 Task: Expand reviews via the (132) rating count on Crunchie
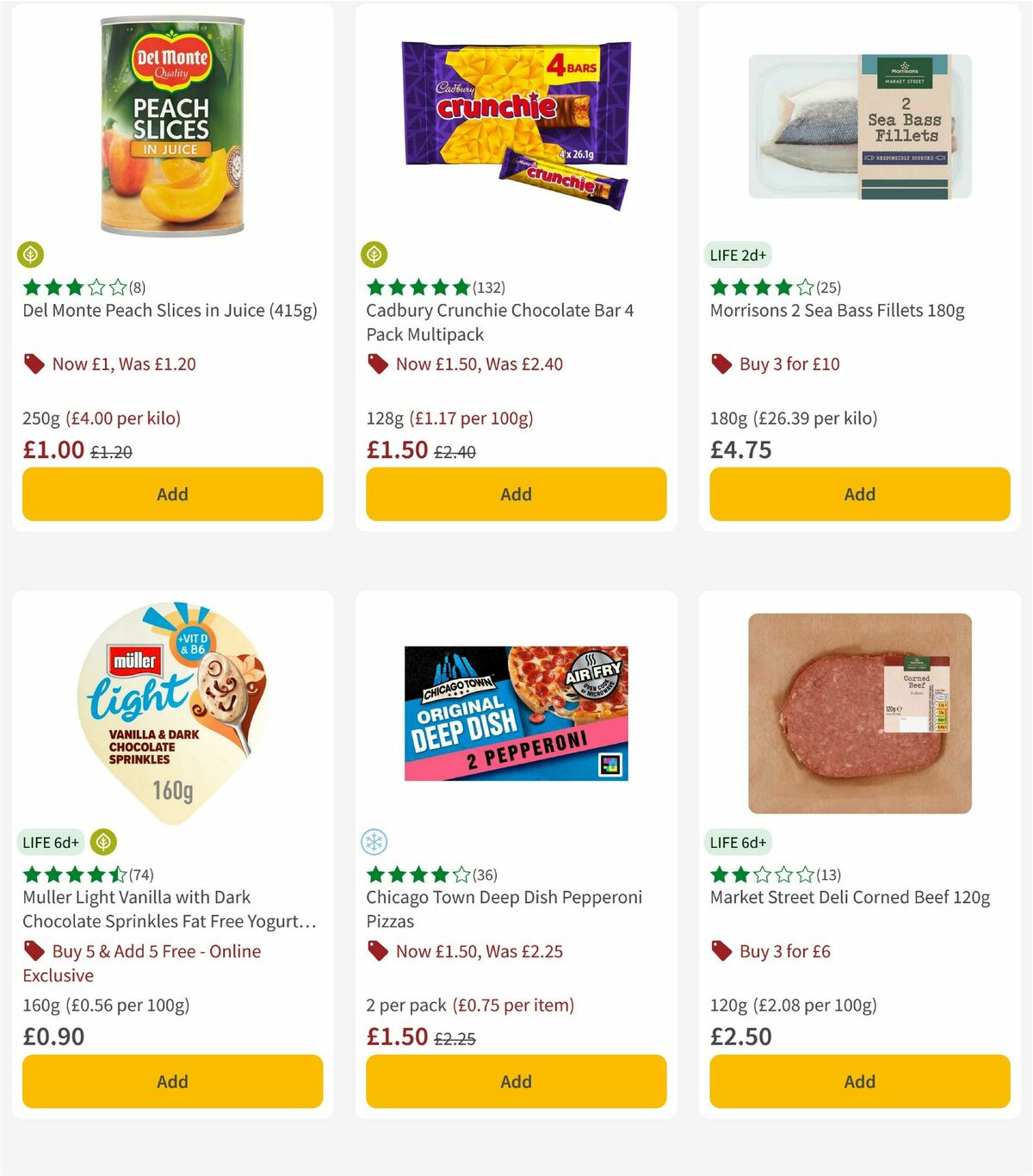[x=488, y=287]
